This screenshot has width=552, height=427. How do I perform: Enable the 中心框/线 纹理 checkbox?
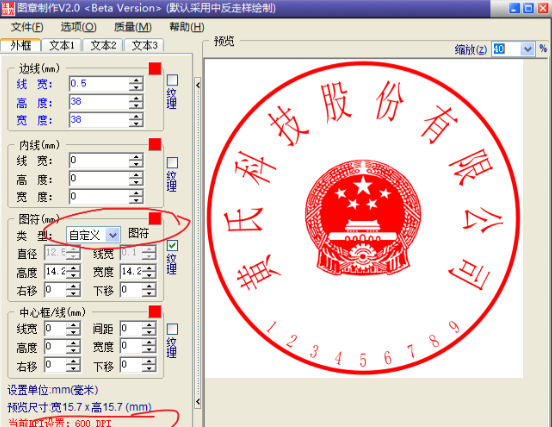point(172,329)
